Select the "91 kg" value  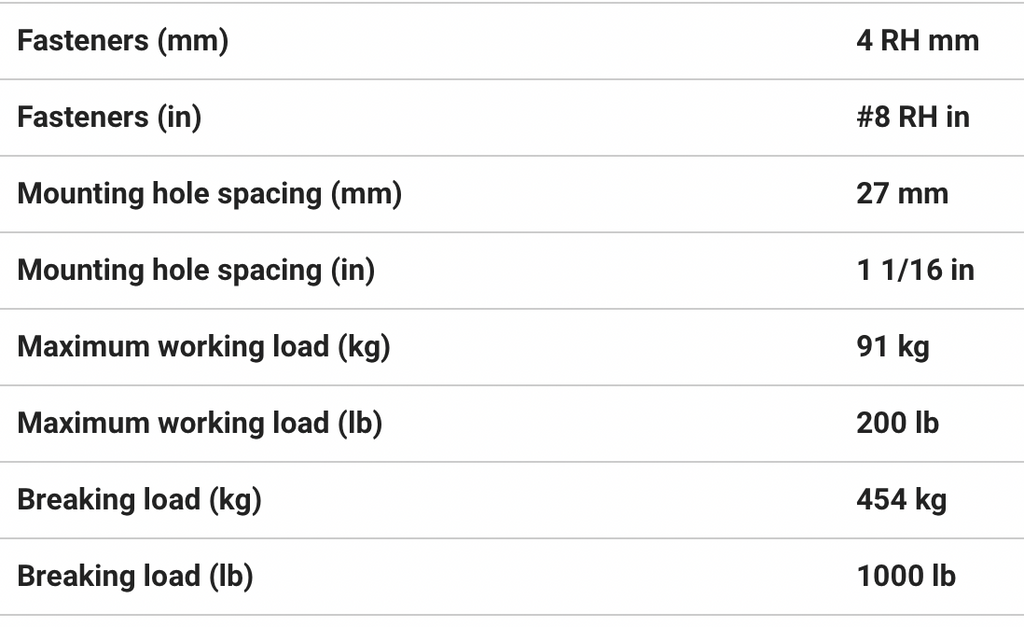click(892, 346)
